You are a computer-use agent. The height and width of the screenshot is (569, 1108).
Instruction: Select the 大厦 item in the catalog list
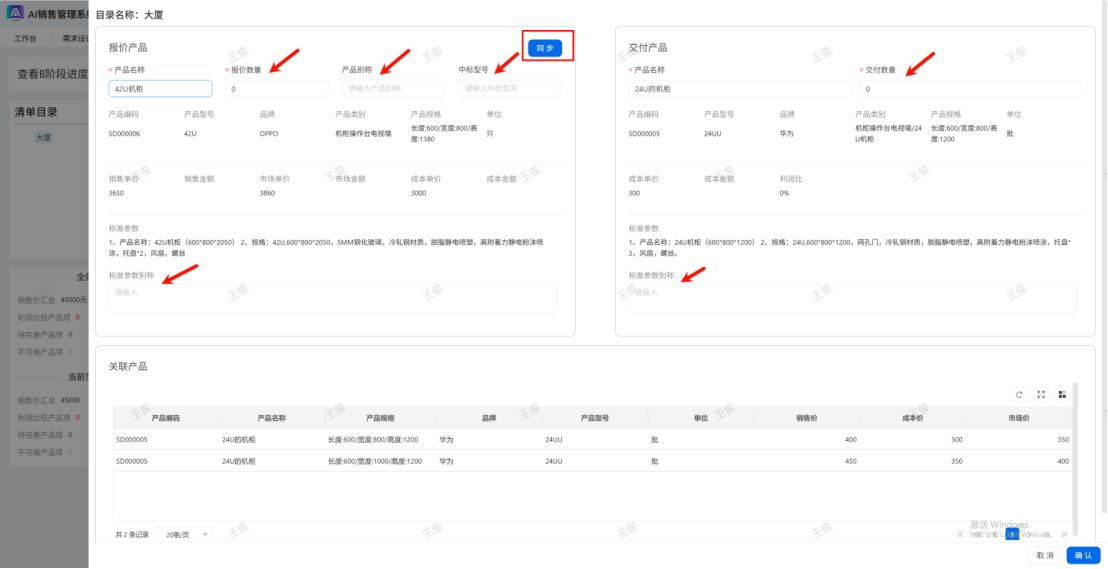(44, 138)
